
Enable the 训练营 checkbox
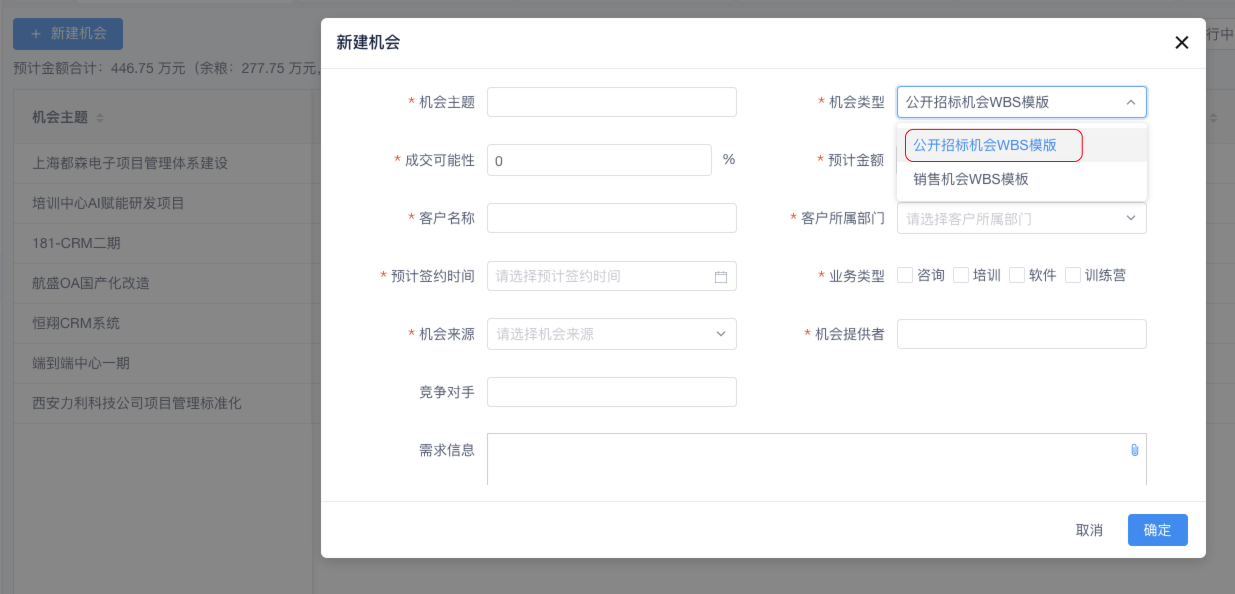[1073, 275]
